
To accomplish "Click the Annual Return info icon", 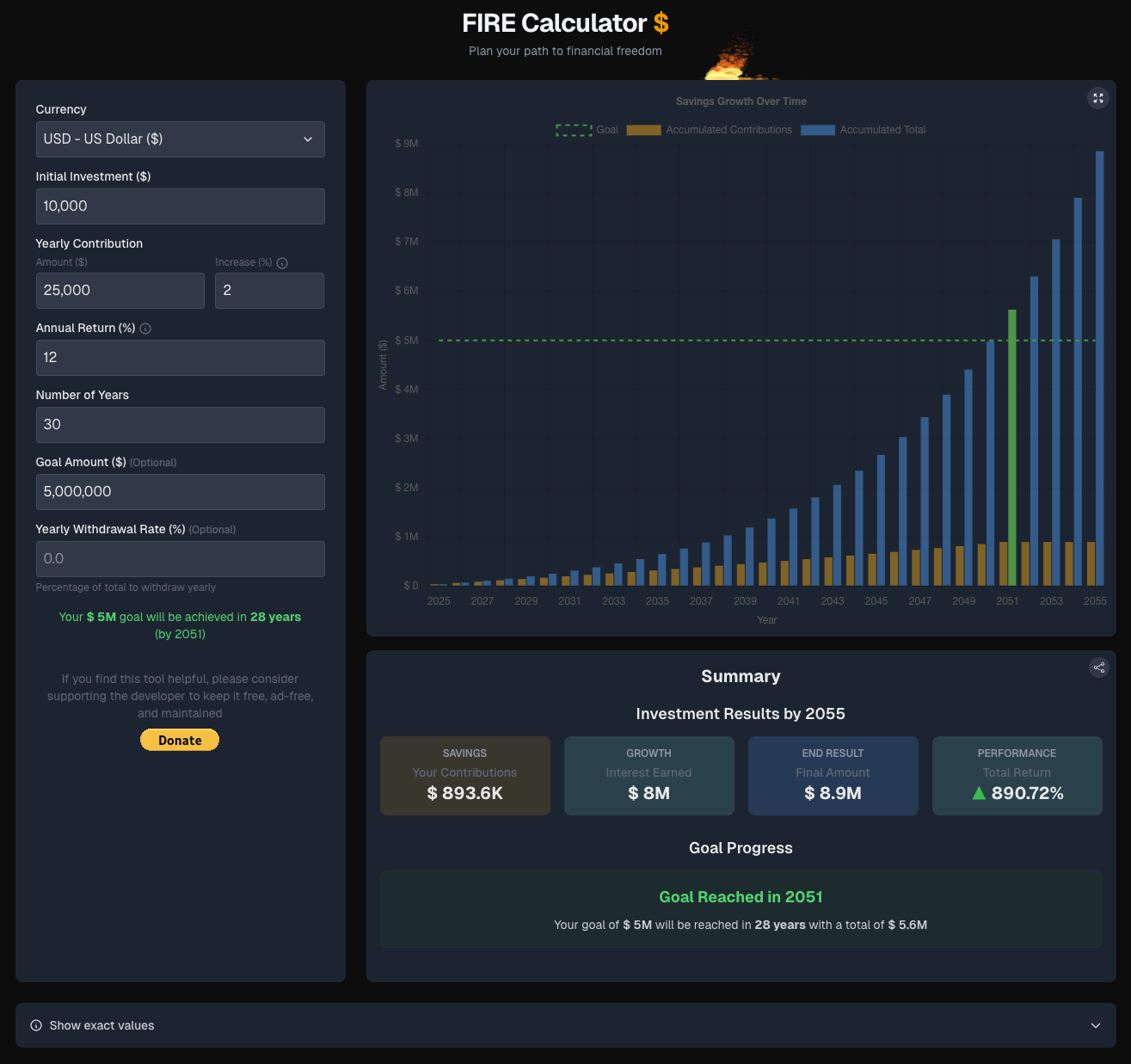I will (x=145, y=328).
